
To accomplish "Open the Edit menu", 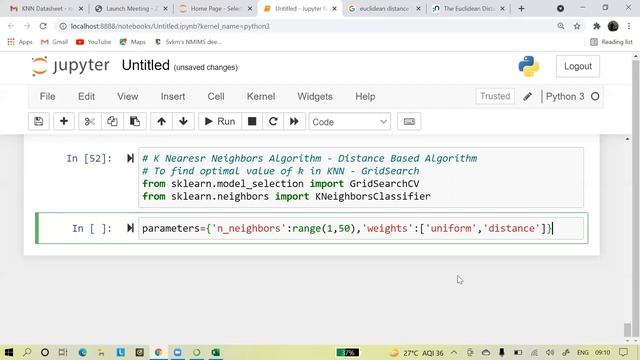I will click(x=86, y=97).
